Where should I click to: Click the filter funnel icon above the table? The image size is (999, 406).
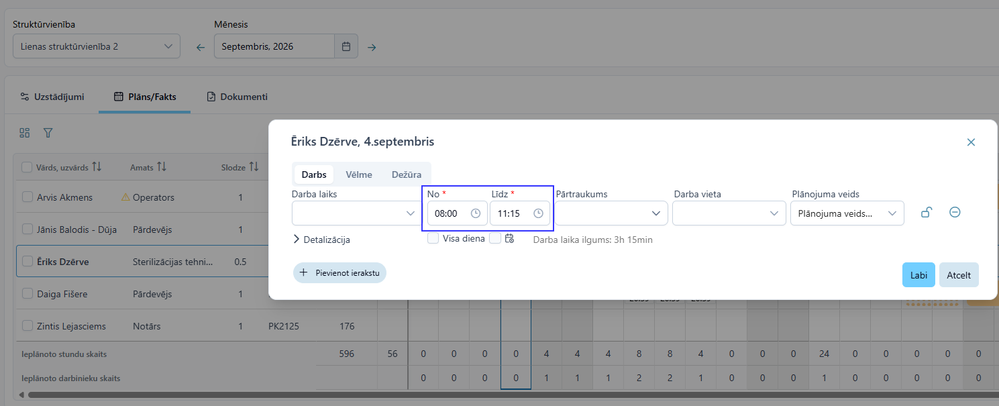(48, 133)
